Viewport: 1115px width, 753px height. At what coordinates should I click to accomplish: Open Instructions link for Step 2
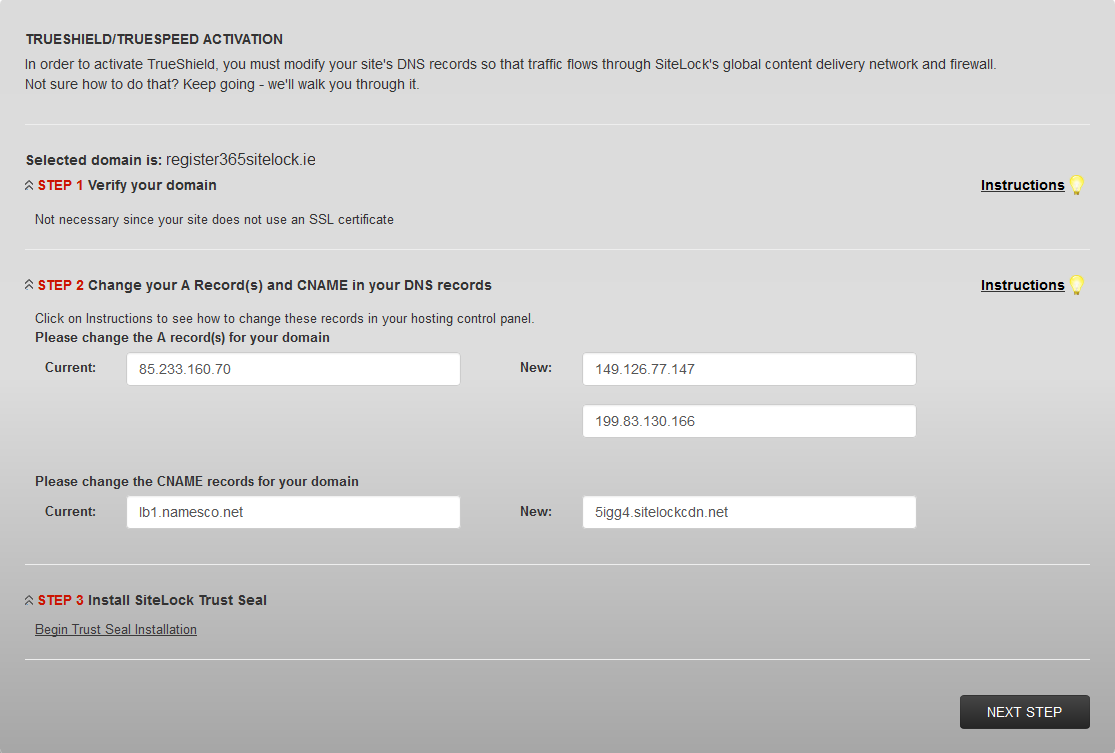click(x=1023, y=285)
